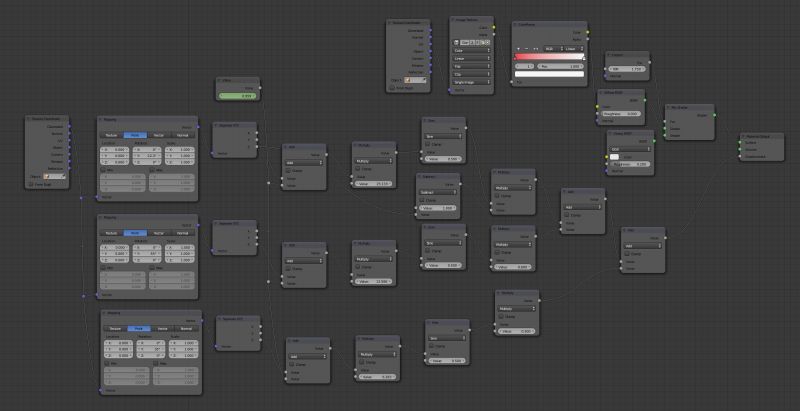Select Texture tab in the uppermost Mapping node

[x=111, y=135]
